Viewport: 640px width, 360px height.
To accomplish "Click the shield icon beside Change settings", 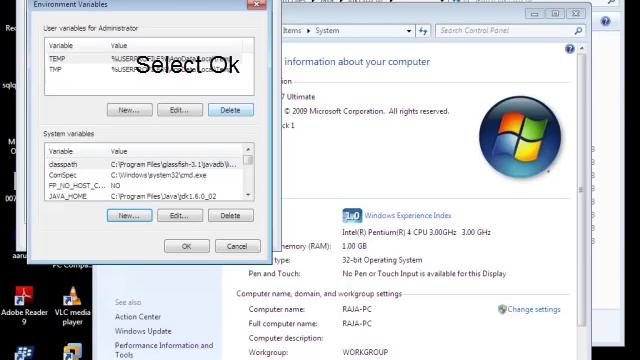I will (x=502, y=309).
